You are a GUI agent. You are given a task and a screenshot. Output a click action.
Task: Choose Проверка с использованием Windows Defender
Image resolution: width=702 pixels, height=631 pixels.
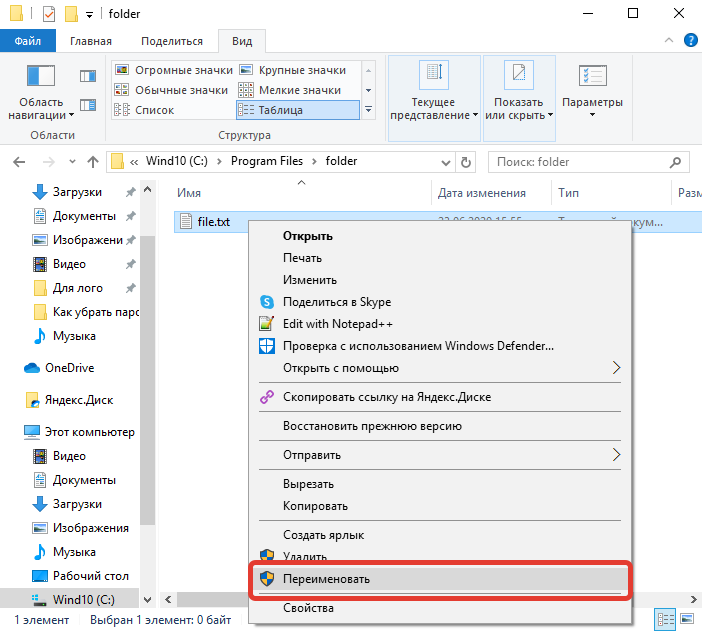pyautogui.click(x=440, y=346)
